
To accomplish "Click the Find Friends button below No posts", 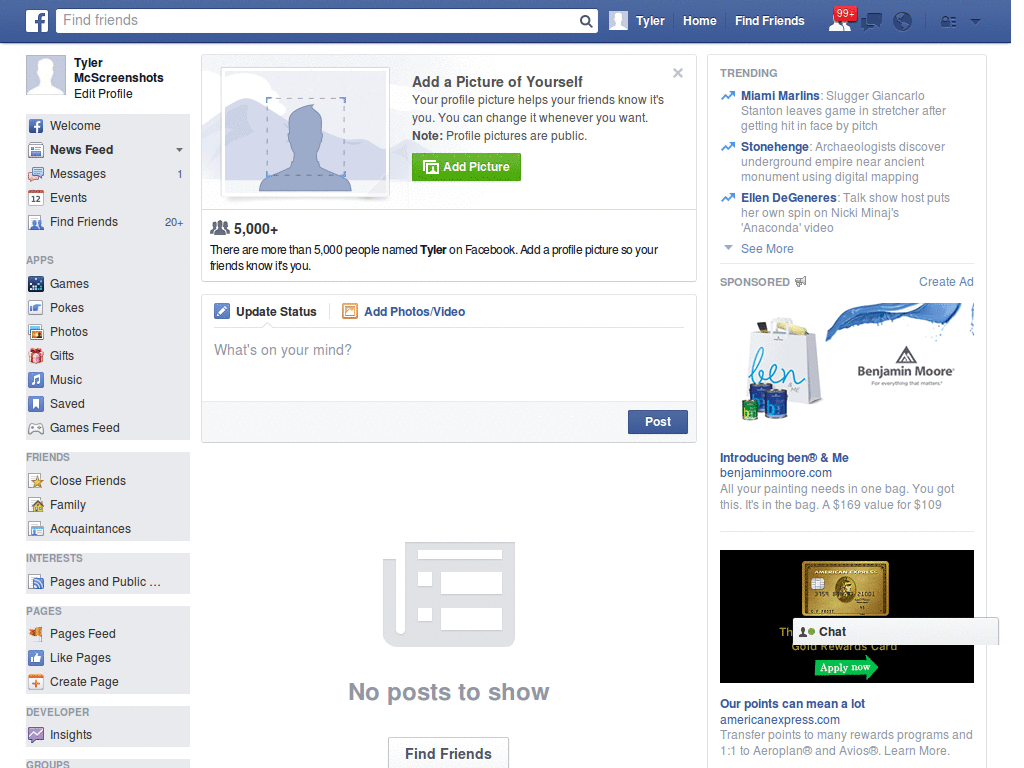I will pos(448,754).
